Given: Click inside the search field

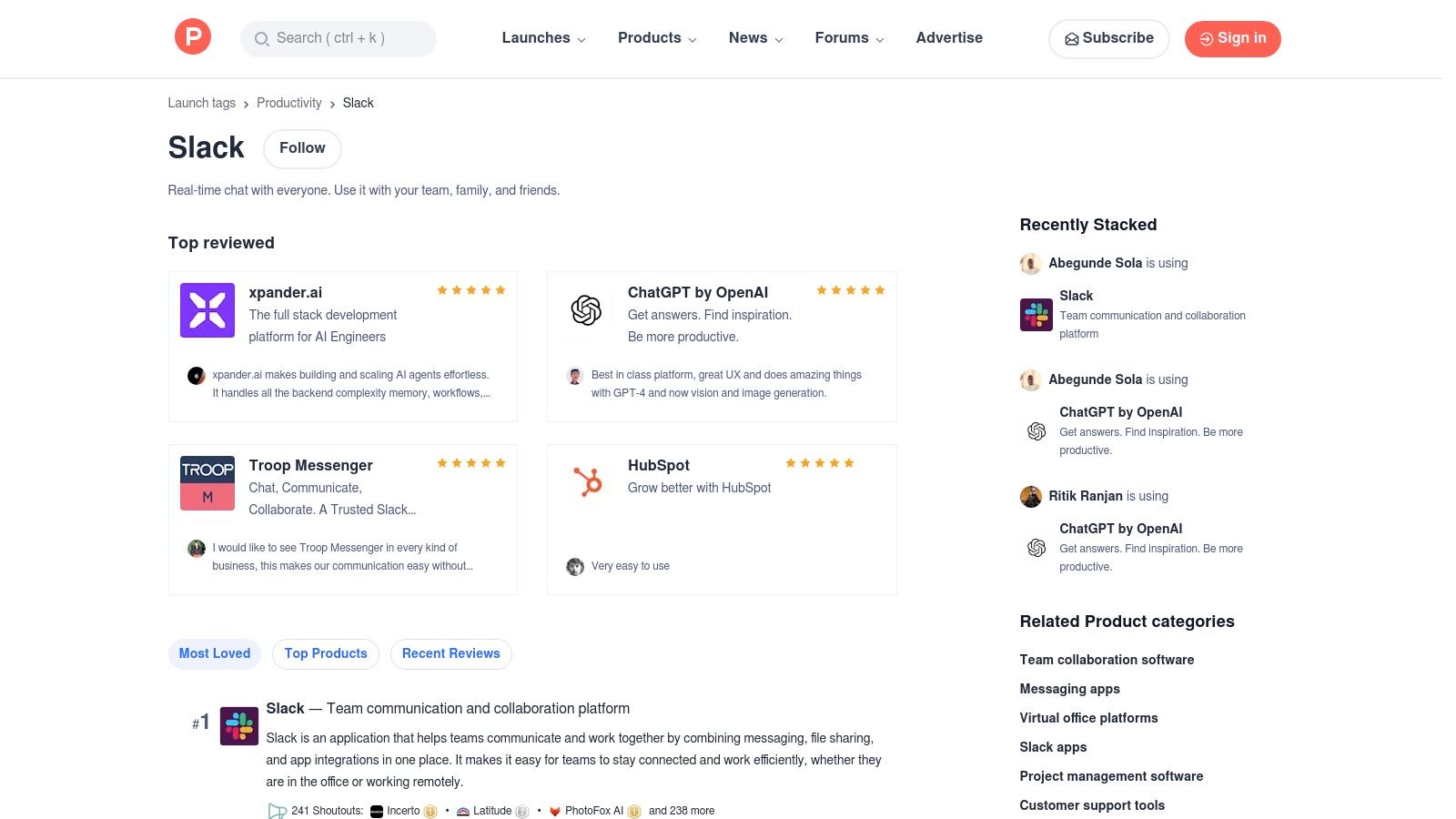Looking at the screenshot, I should [338, 38].
